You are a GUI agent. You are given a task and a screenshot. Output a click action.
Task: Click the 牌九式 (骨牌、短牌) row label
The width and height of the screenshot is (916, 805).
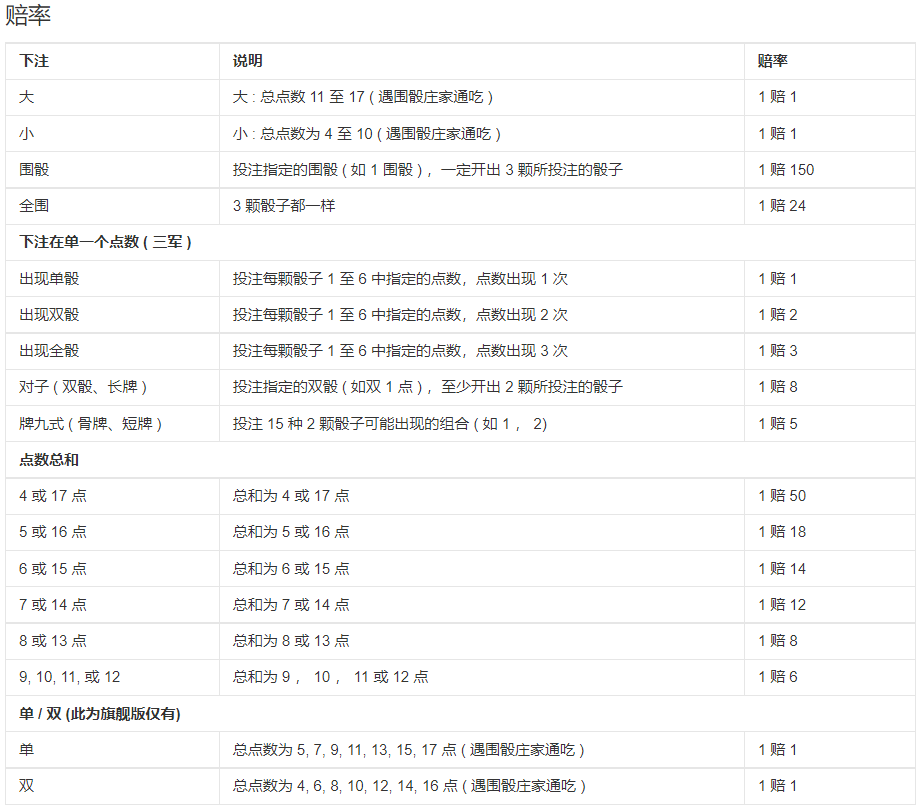91,424
